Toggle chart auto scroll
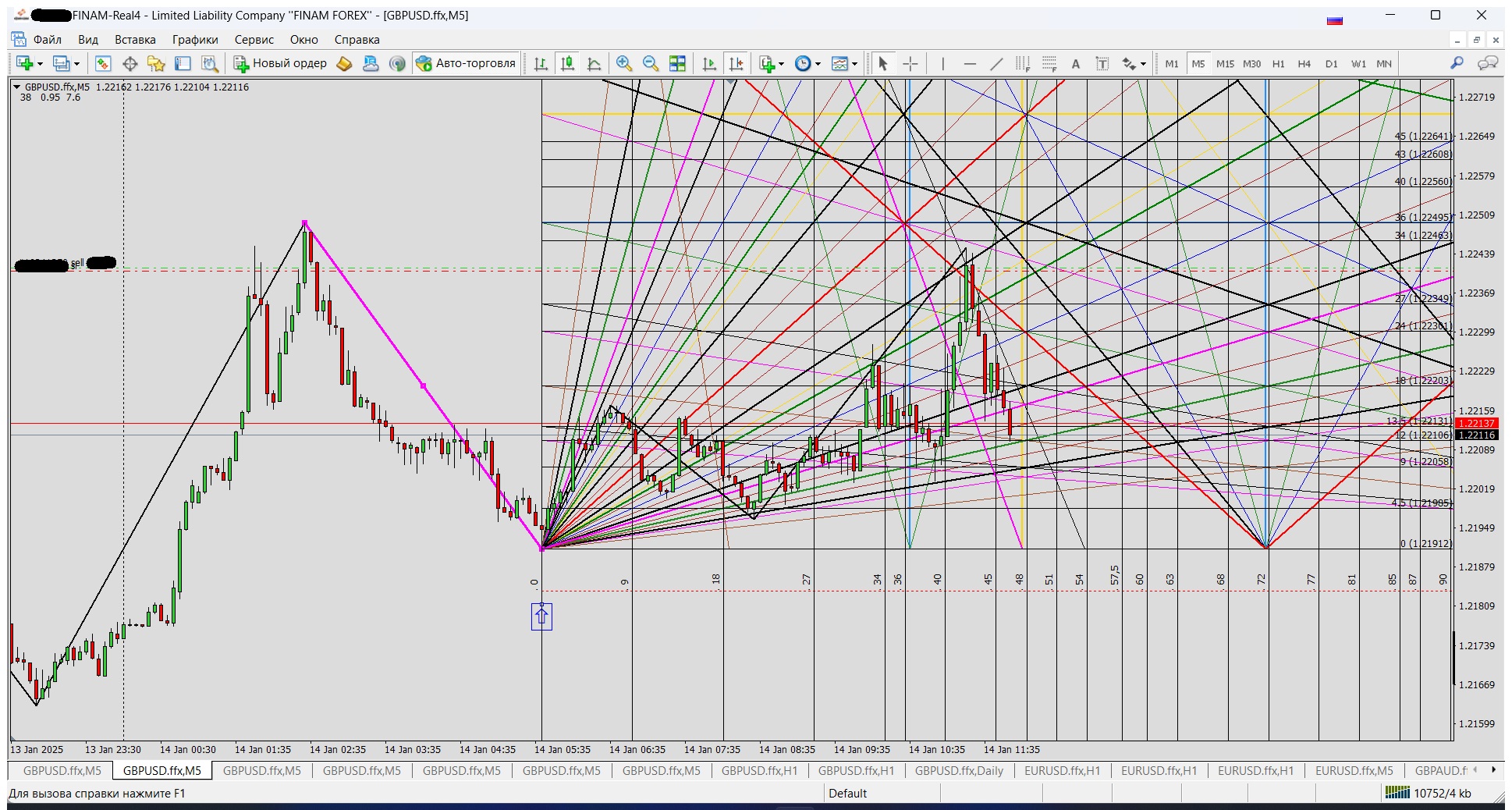Screen dimensions: 1512x810 click(708, 64)
